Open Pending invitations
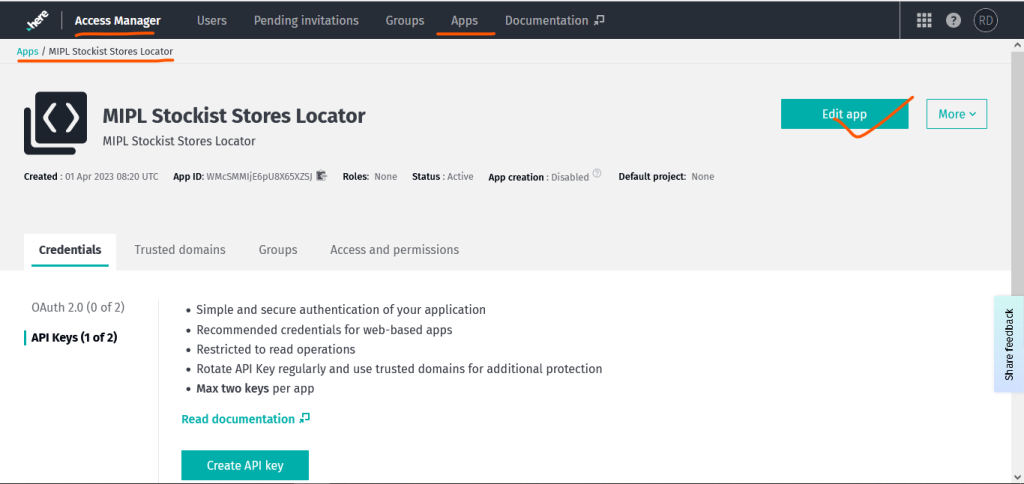 (x=306, y=20)
